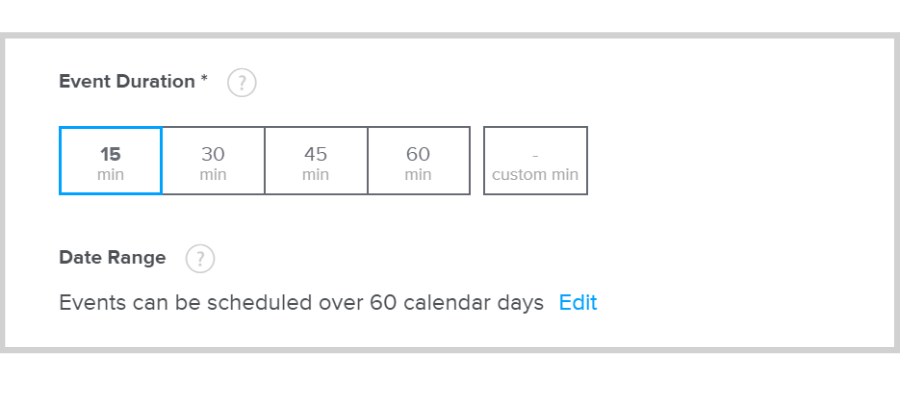Image resolution: width=900 pixels, height=407 pixels.
Task: Edit the scheduling date range
Action: pos(578,303)
